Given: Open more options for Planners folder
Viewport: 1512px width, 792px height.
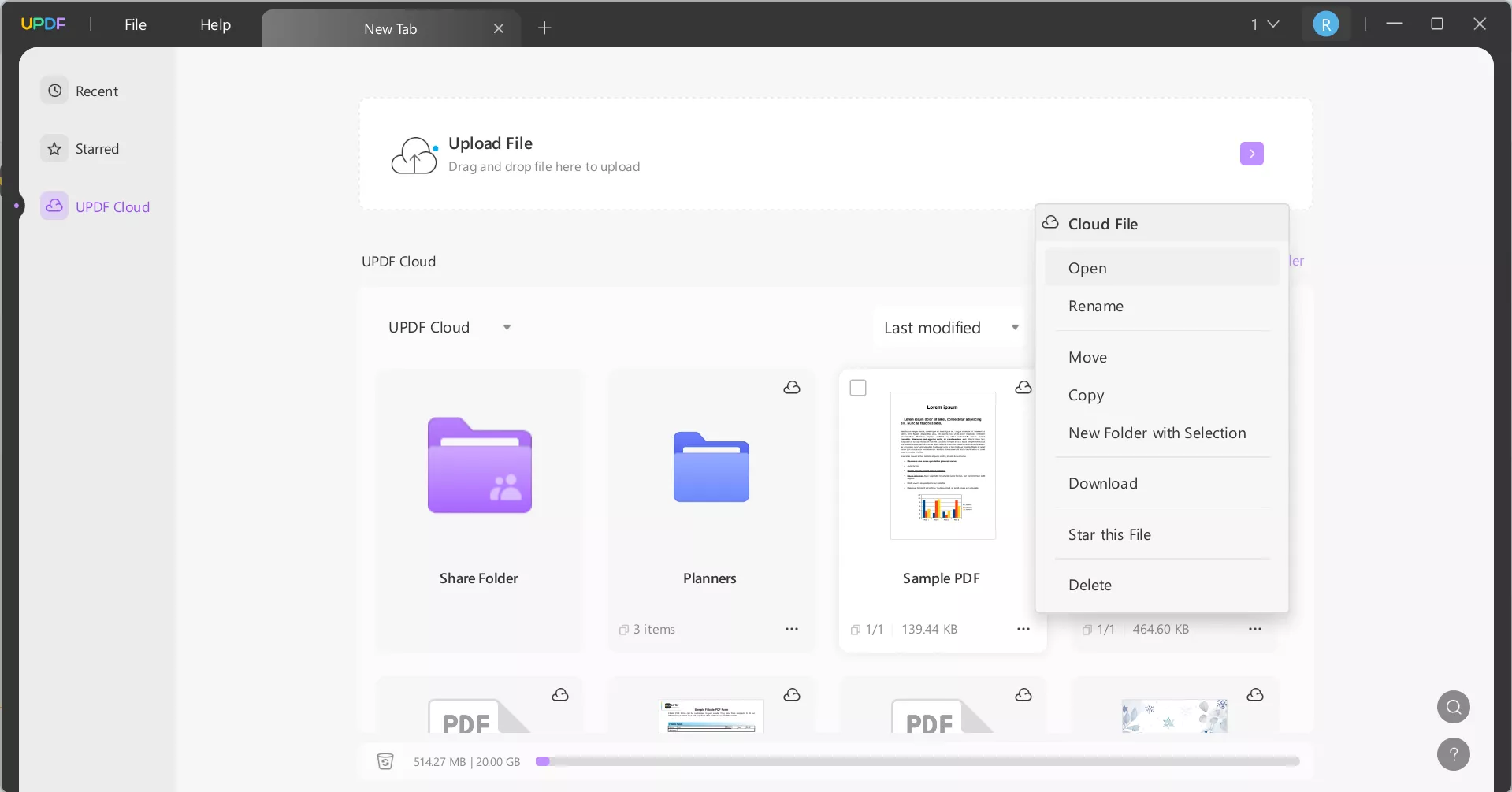Looking at the screenshot, I should click(x=792, y=629).
